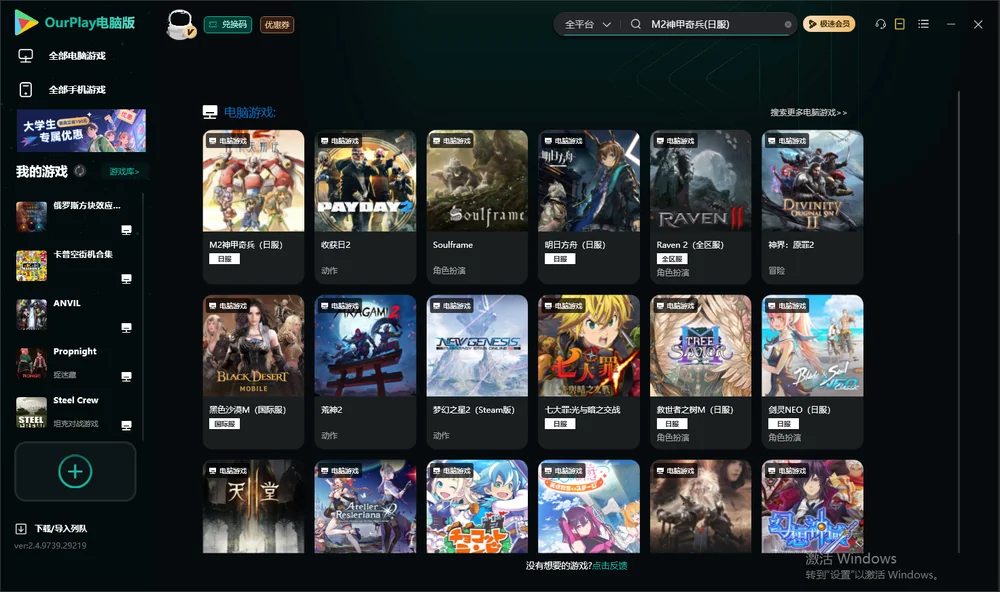Click the mini-window mode icon
The image size is (1000, 592).
point(900,24)
